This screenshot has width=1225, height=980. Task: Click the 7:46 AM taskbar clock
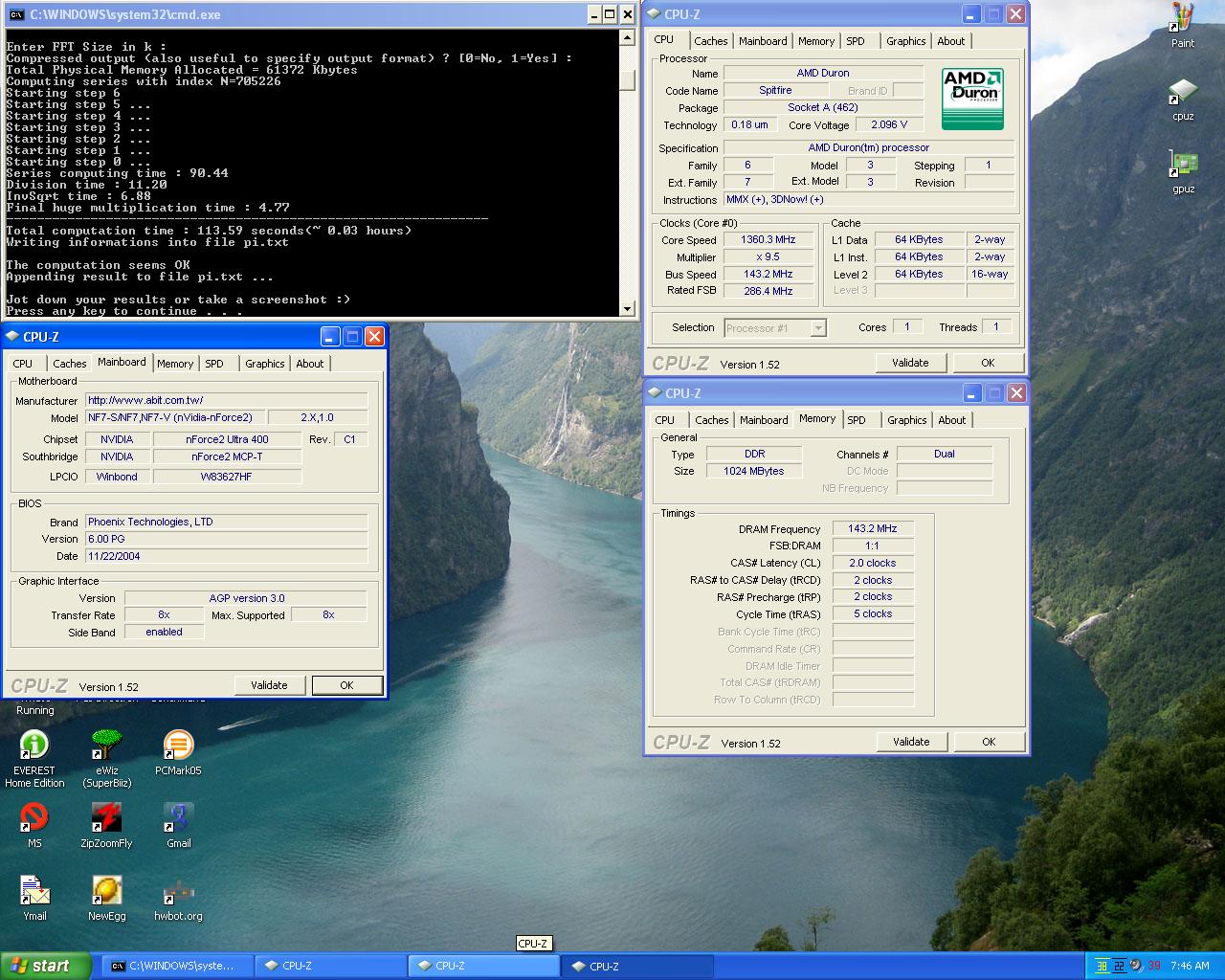[x=1190, y=966]
